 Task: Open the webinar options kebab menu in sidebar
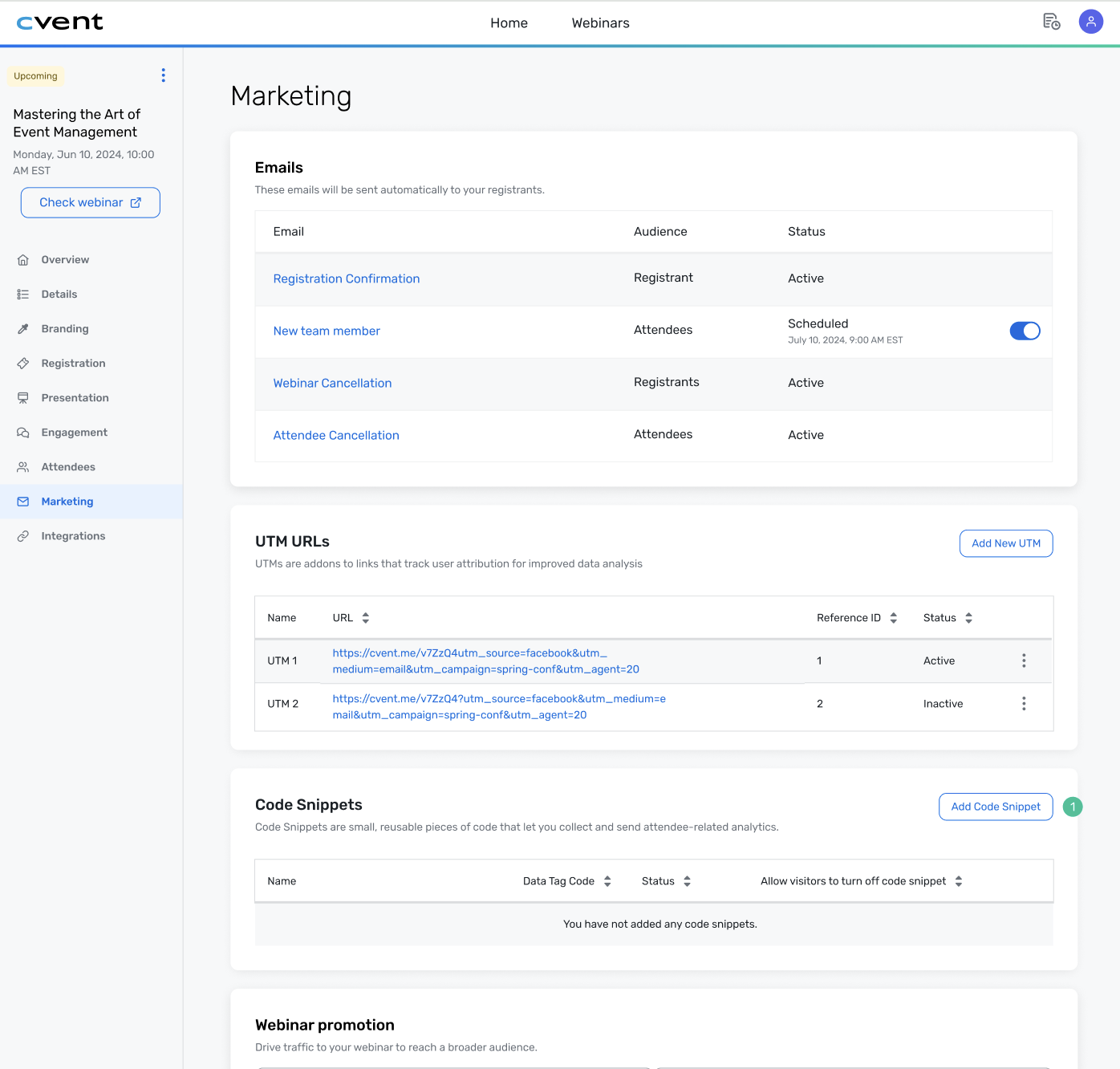tap(164, 75)
